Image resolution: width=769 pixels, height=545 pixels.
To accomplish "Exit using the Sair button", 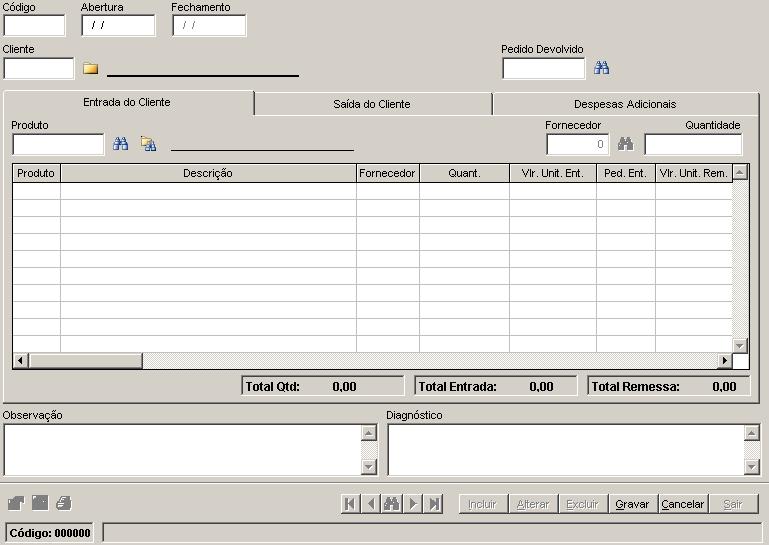I will (x=733, y=504).
